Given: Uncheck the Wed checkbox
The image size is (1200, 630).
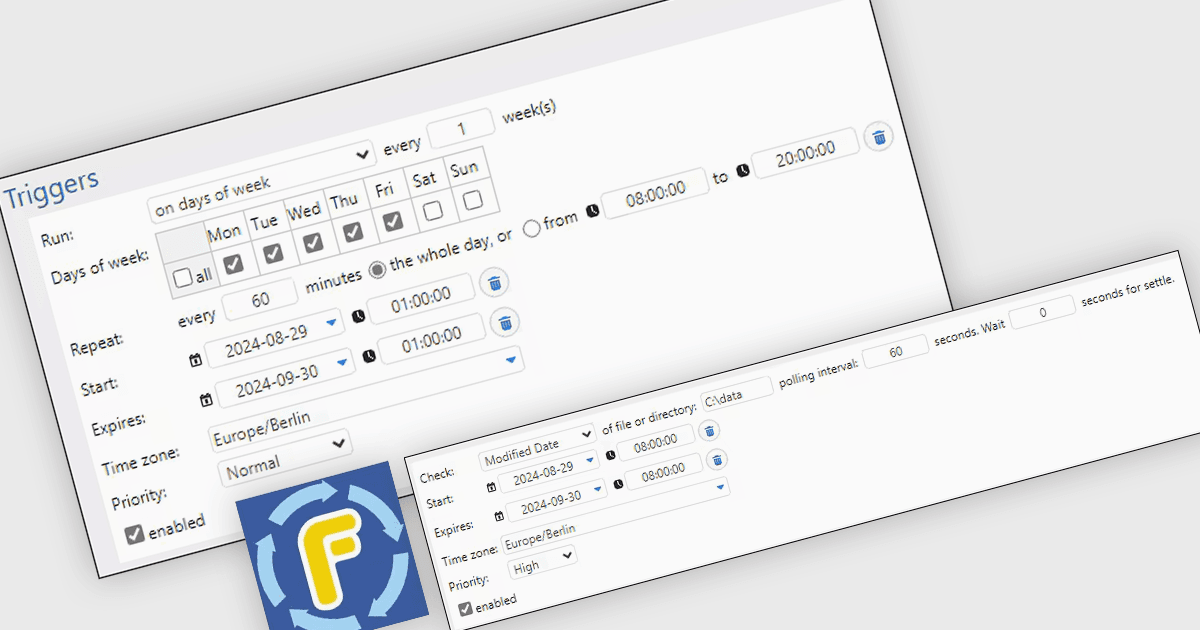Looking at the screenshot, I should [313, 242].
